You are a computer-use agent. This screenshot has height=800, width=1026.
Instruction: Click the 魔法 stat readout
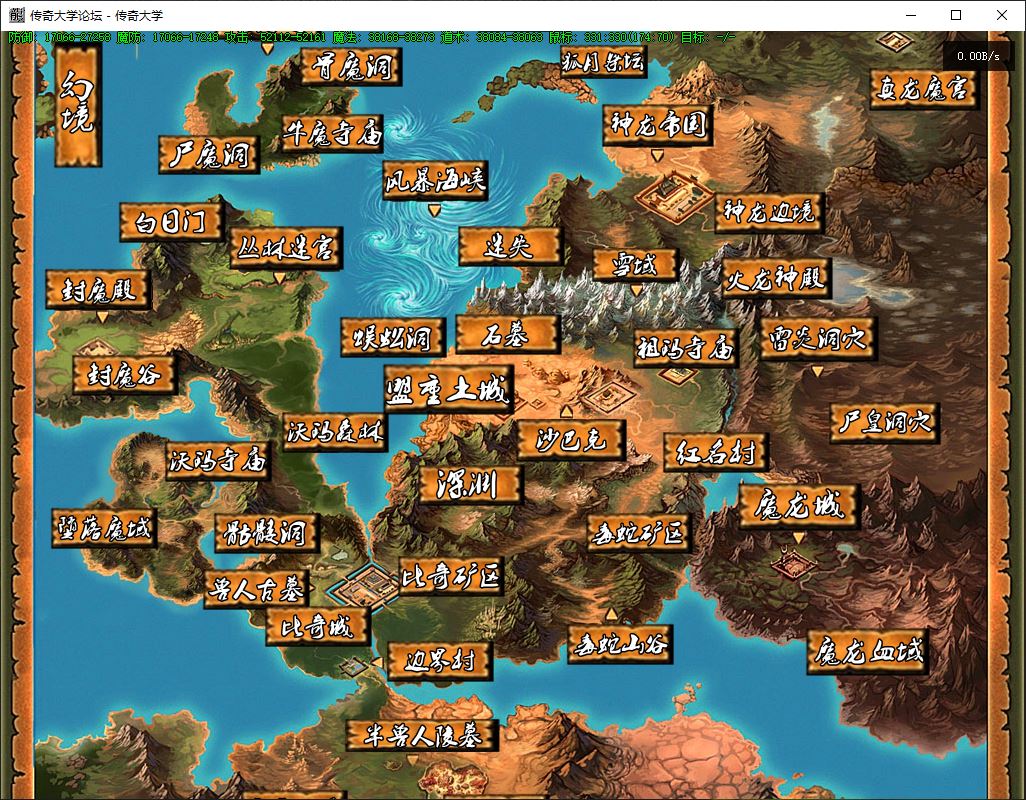point(383,37)
